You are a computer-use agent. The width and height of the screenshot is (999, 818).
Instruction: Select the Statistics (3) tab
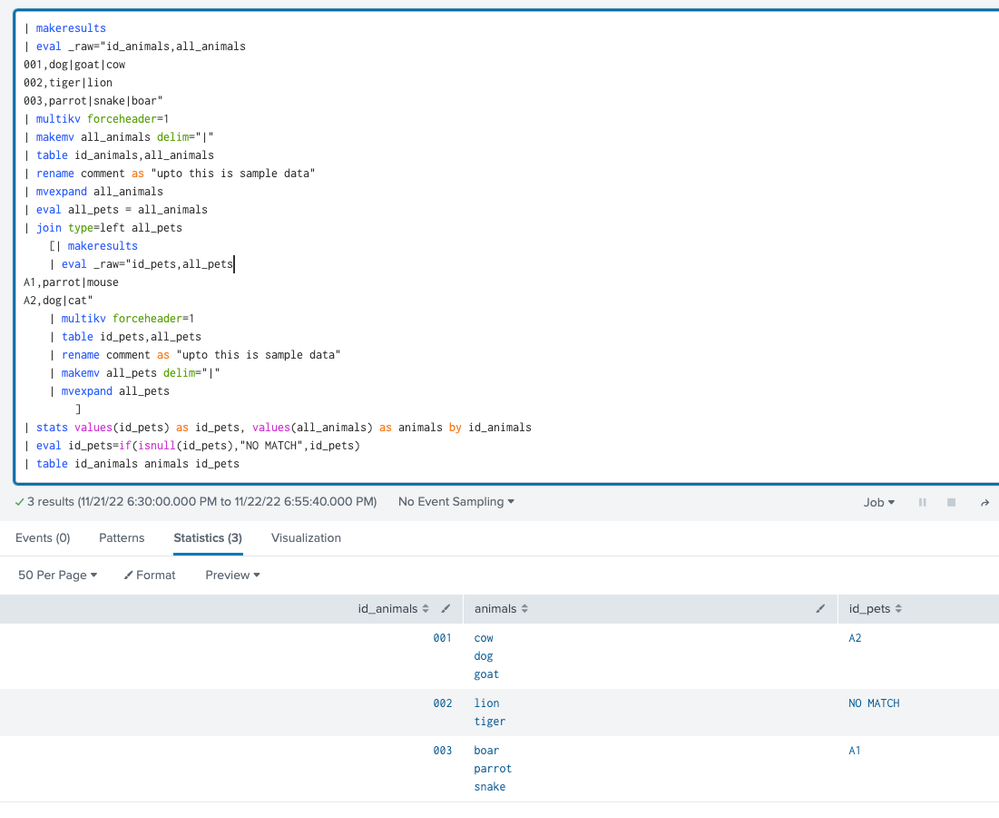pos(208,538)
